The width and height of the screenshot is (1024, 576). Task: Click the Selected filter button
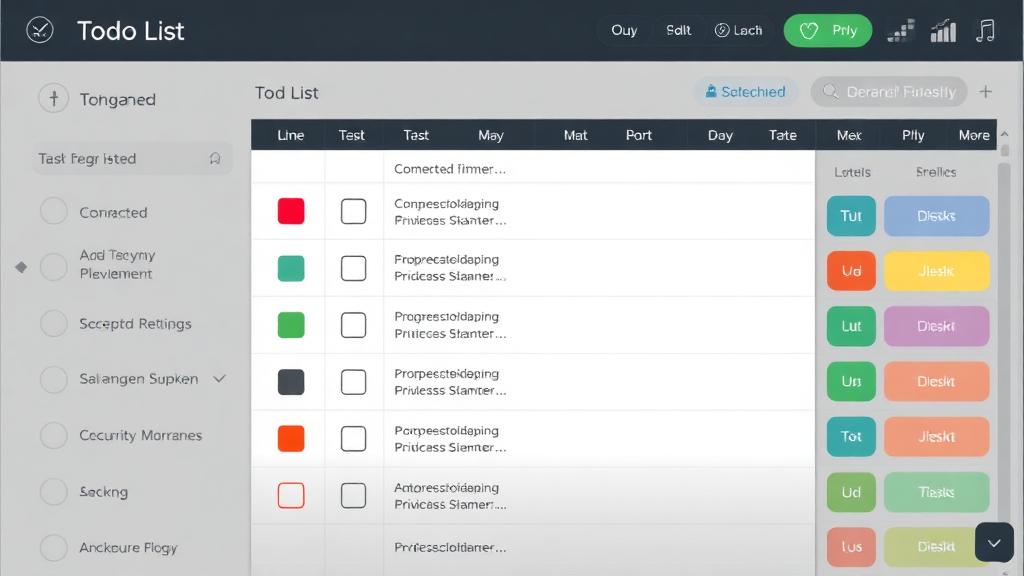pos(745,91)
